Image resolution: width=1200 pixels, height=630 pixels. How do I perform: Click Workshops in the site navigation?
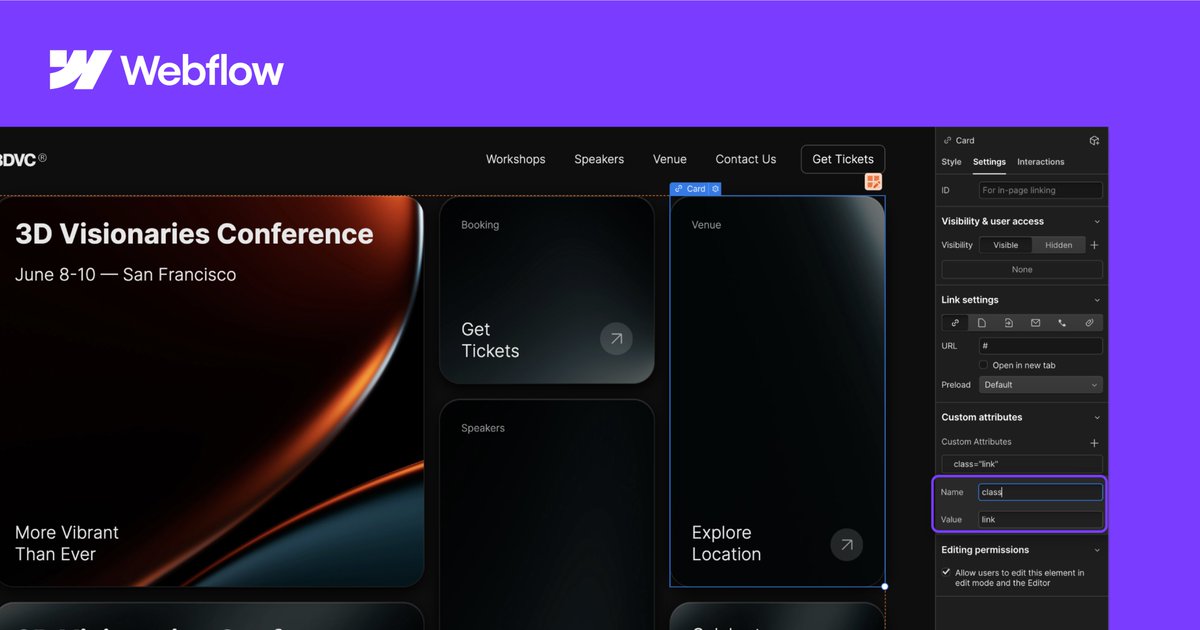[x=515, y=159]
